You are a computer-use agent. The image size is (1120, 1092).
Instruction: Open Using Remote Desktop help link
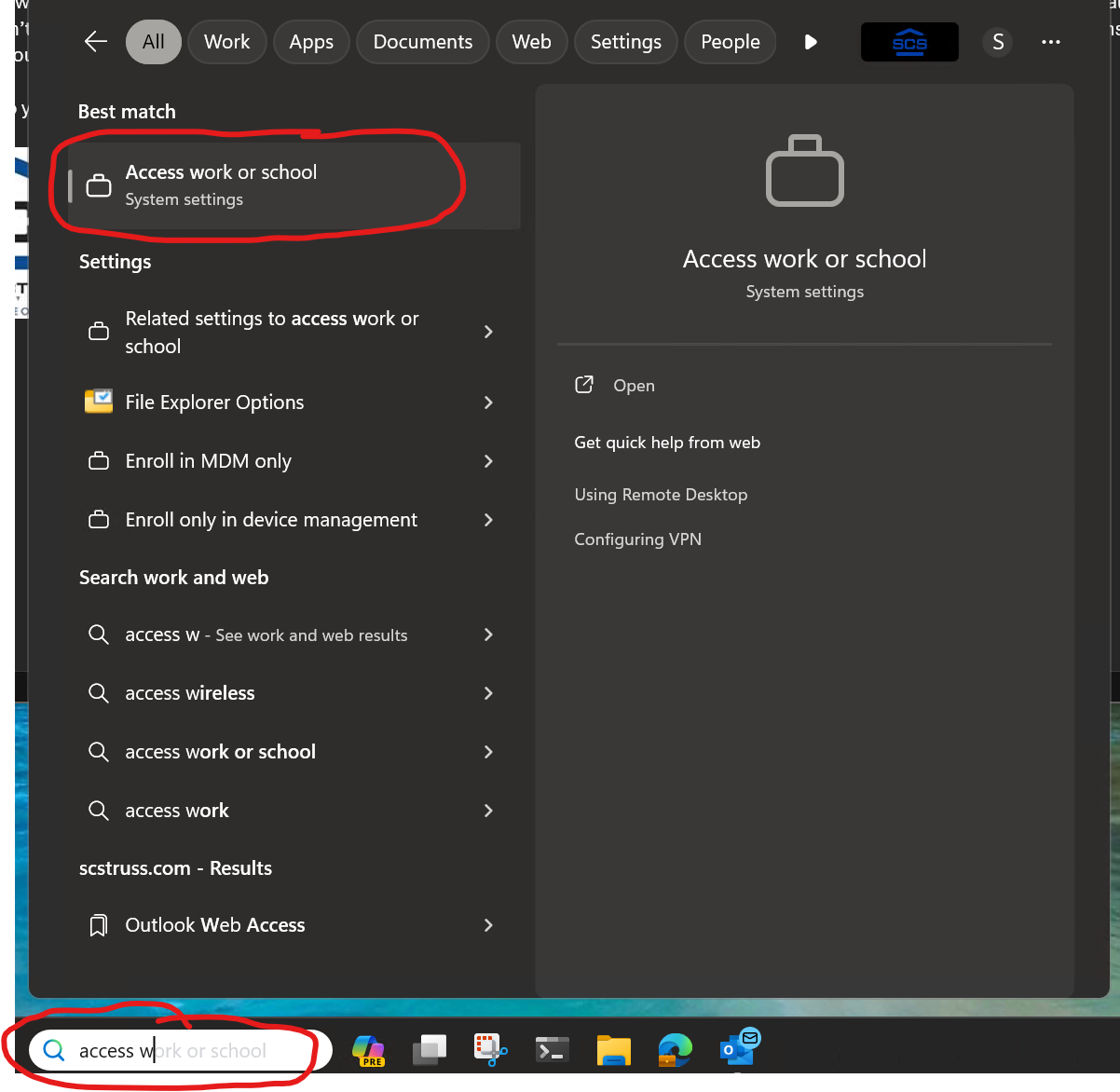pos(661,495)
